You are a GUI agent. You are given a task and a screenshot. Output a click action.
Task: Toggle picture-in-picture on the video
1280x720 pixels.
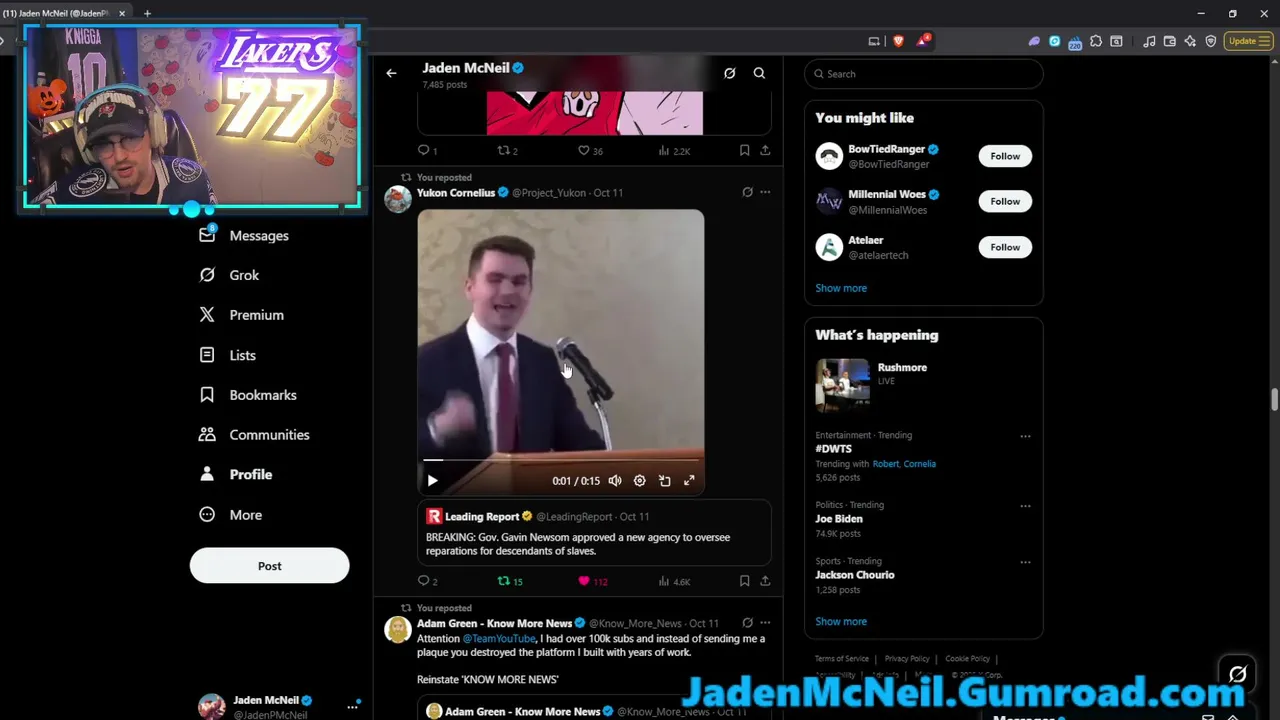(x=665, y=481)
